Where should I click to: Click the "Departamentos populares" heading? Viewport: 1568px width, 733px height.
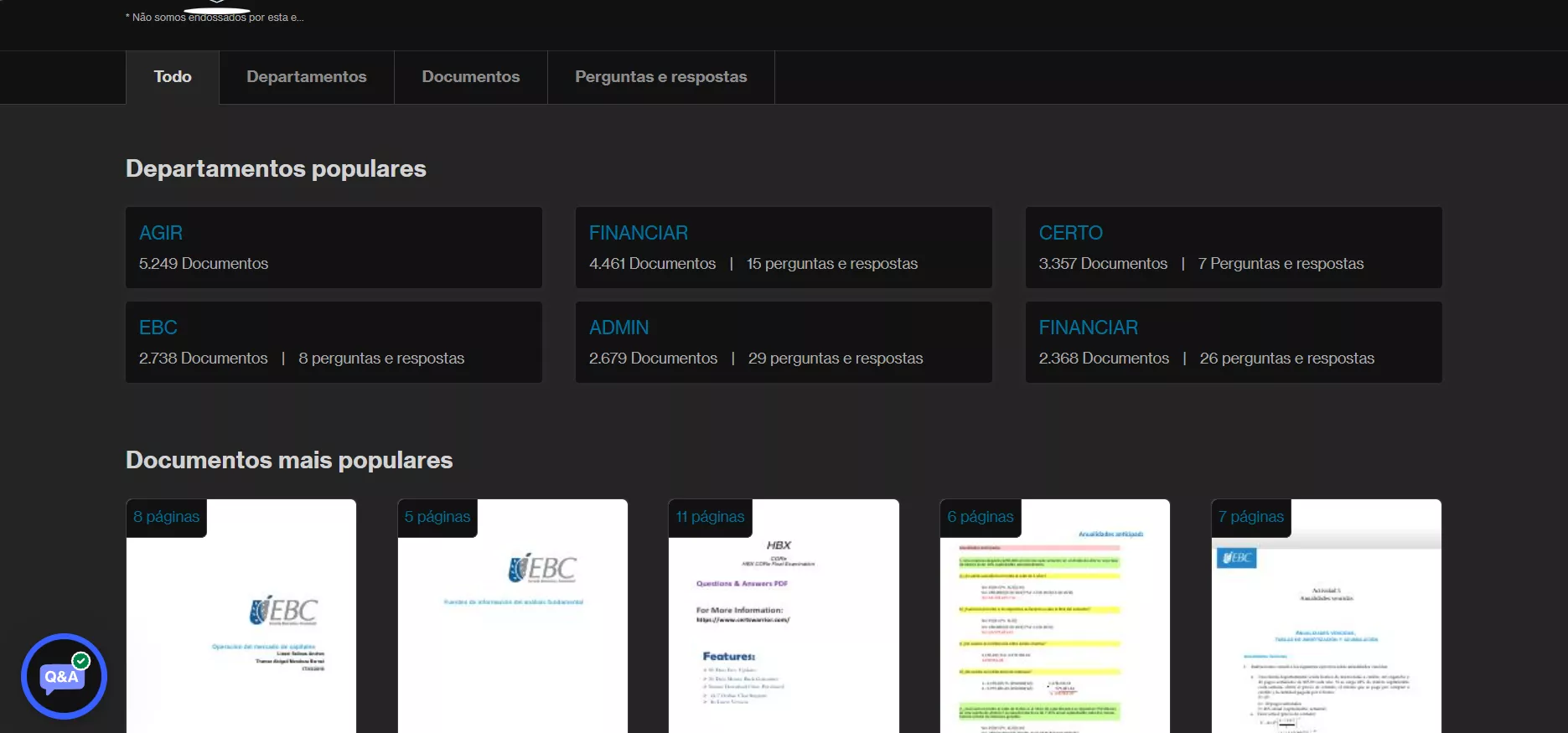[x=276, y=168]
